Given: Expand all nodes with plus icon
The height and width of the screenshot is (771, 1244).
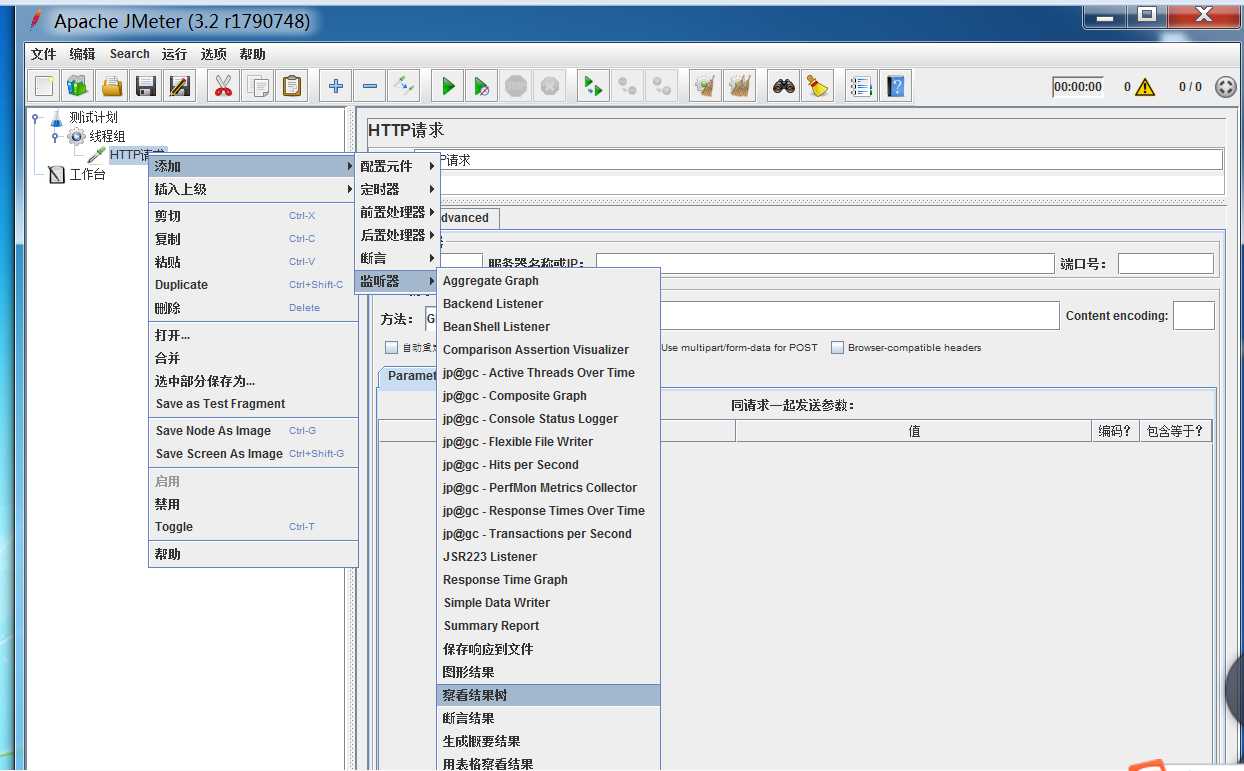Looking at the screenshot, I should click(336, 86).
